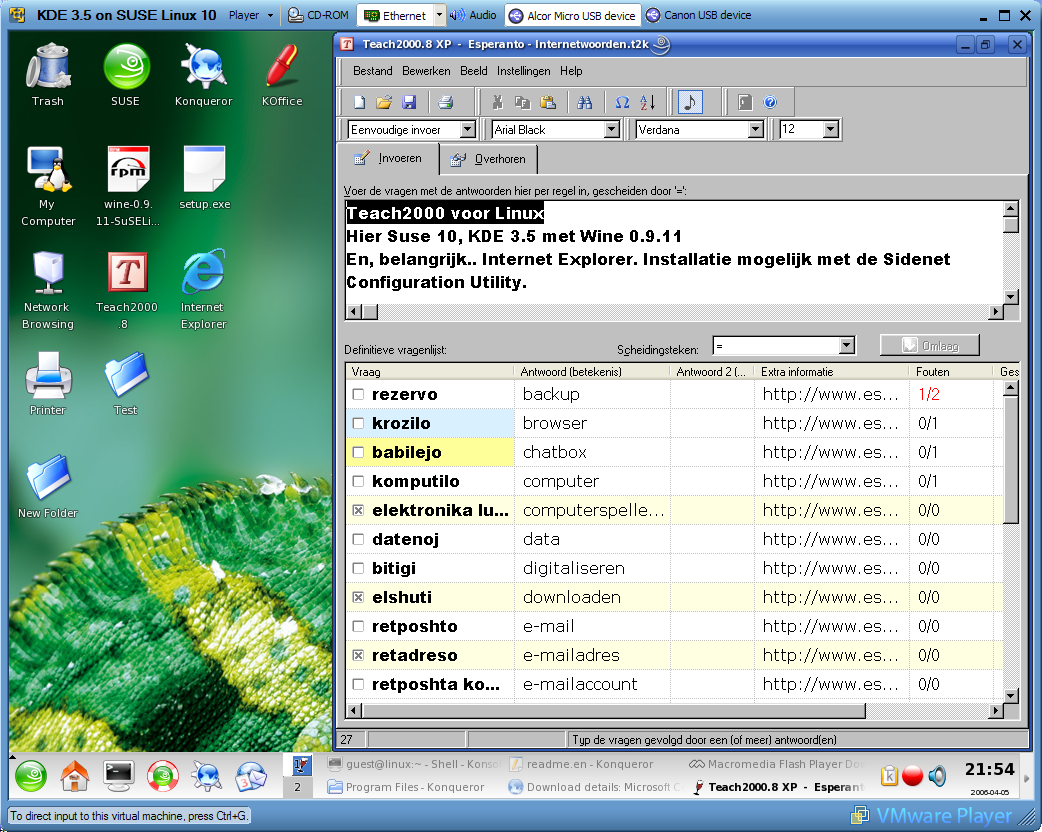Expand the Arial Black font dropdown
This screenshot has height=832, width=1042.
(x=612, y=130)
